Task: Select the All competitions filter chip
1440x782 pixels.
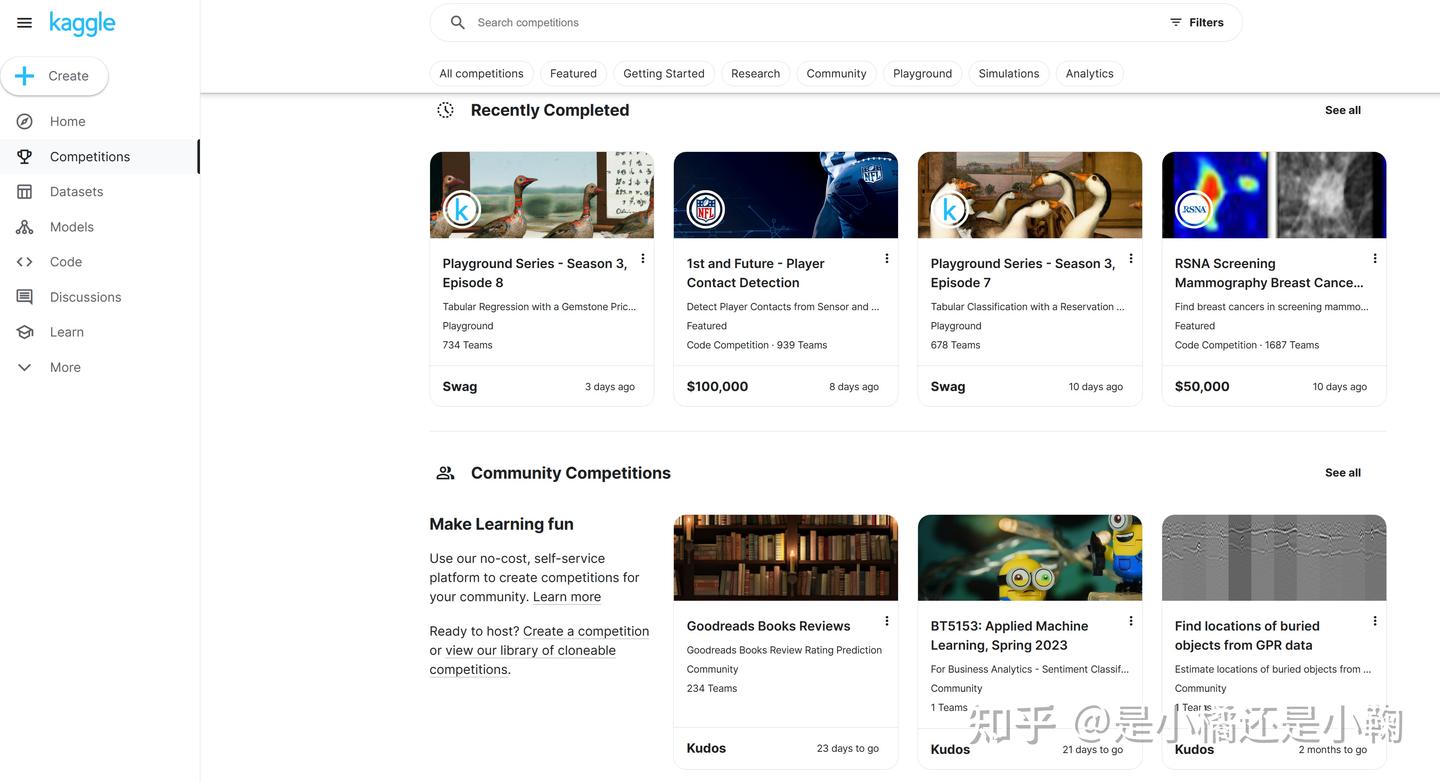Action: 481,73
